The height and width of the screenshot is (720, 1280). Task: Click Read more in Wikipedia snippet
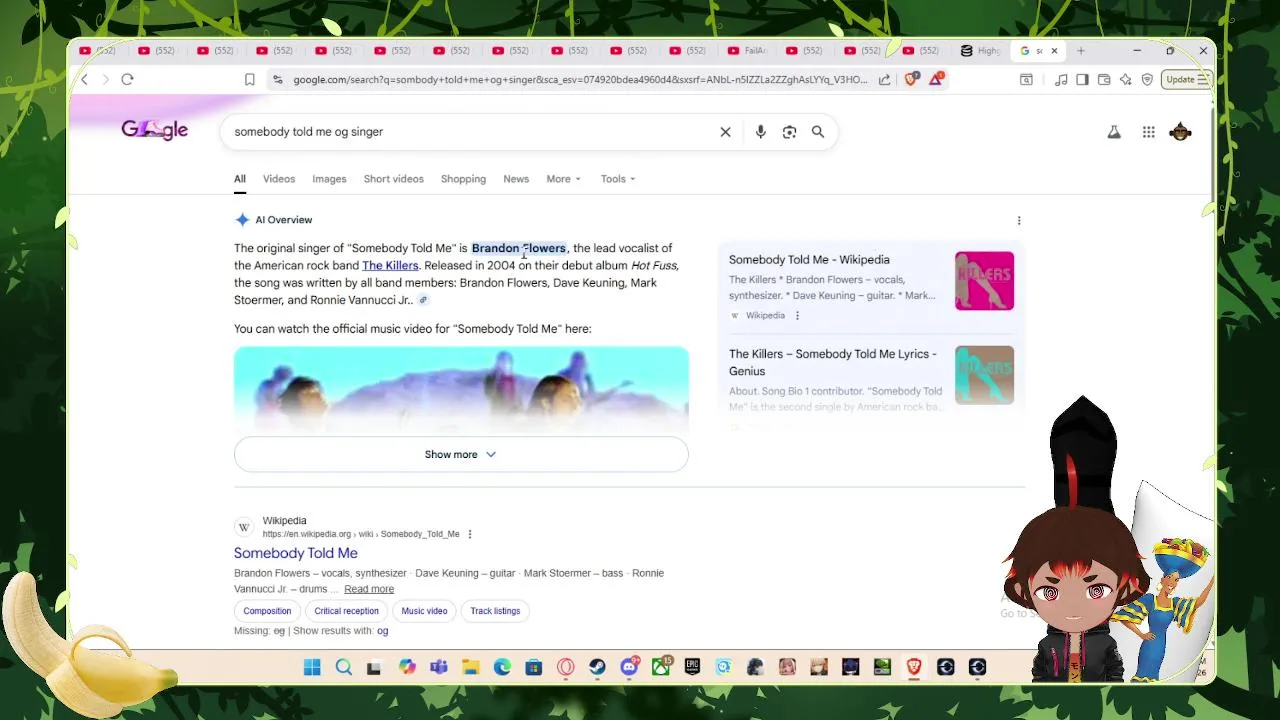(369, 589)
